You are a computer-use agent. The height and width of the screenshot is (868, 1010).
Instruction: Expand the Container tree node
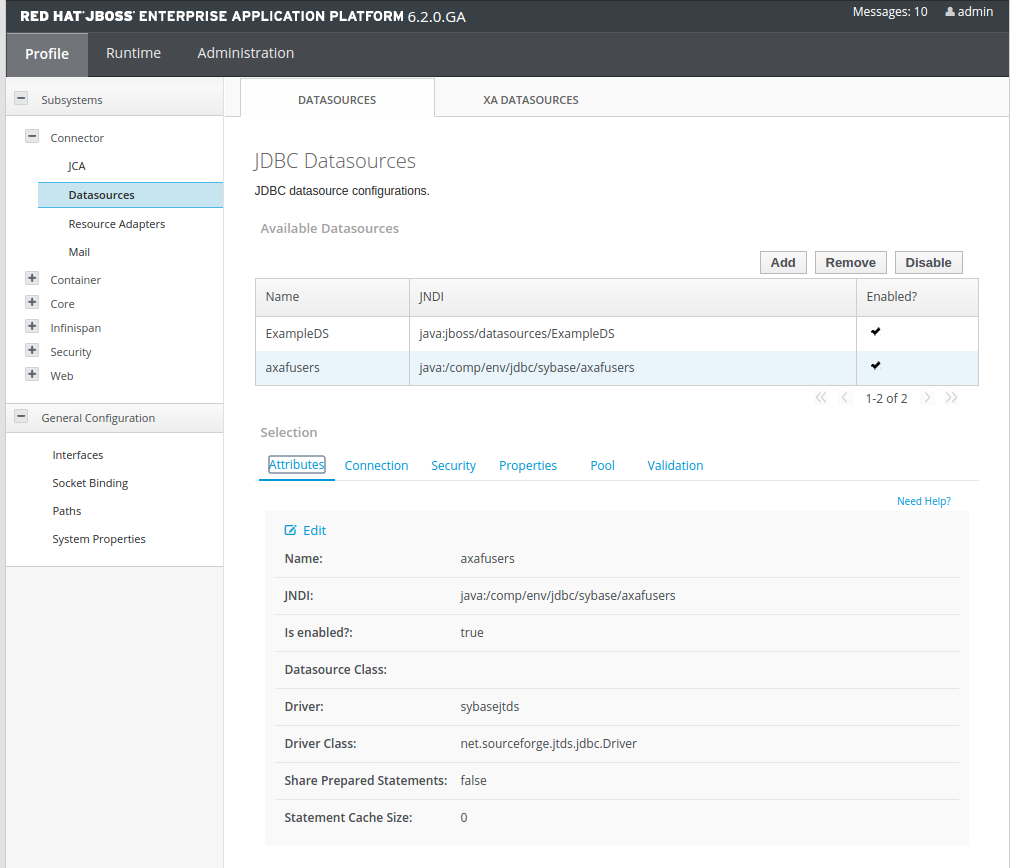[32, 278]
